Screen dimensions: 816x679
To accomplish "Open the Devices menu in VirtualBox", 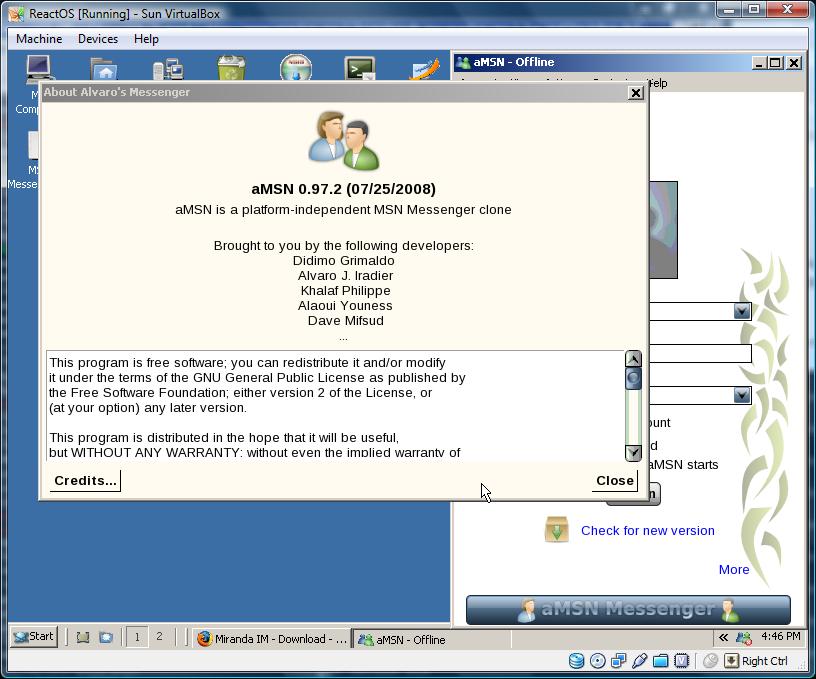I will click(98, 39).
